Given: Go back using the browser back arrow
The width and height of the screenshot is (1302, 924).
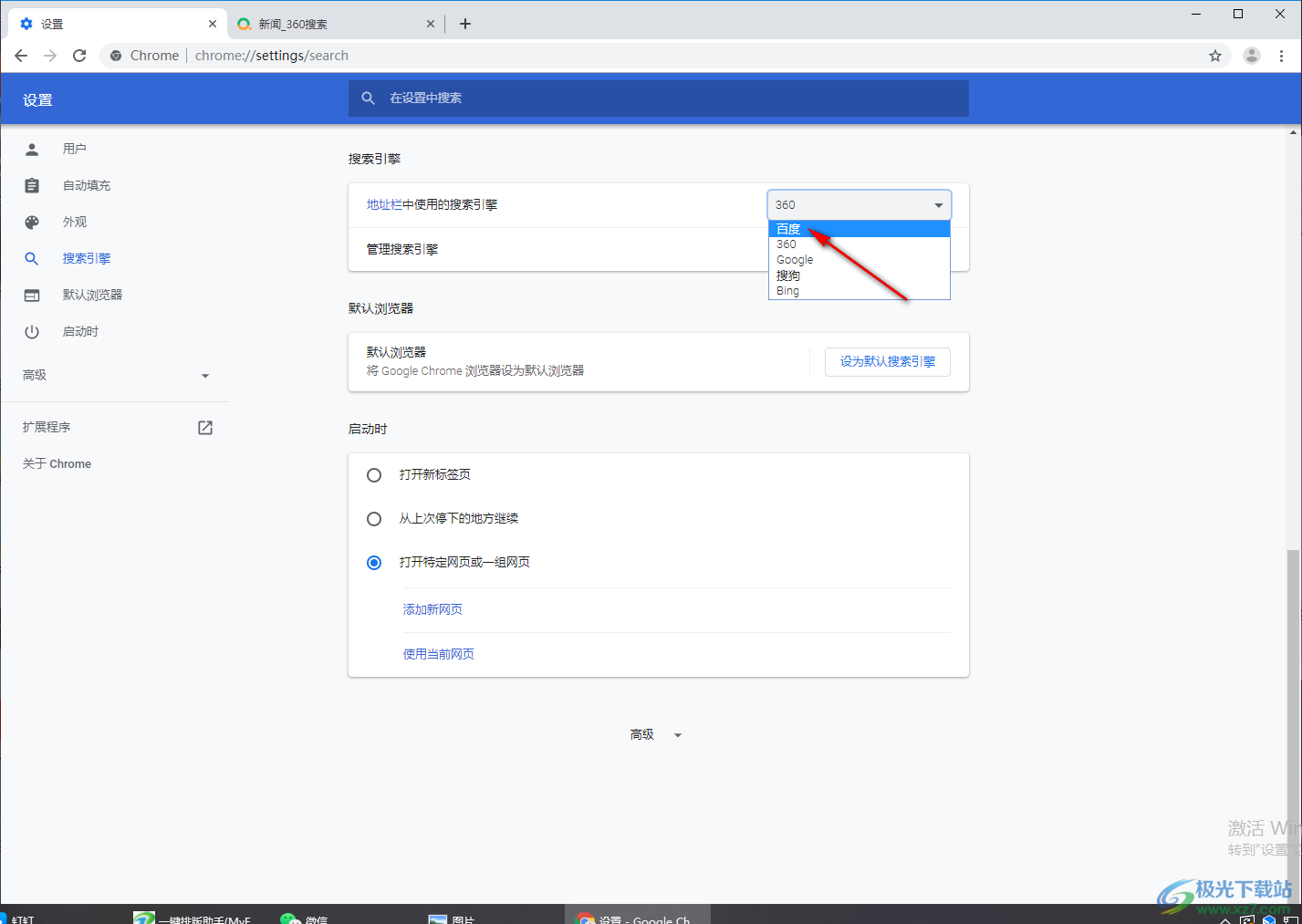Looking at the screenshot, I should (21, 56).
